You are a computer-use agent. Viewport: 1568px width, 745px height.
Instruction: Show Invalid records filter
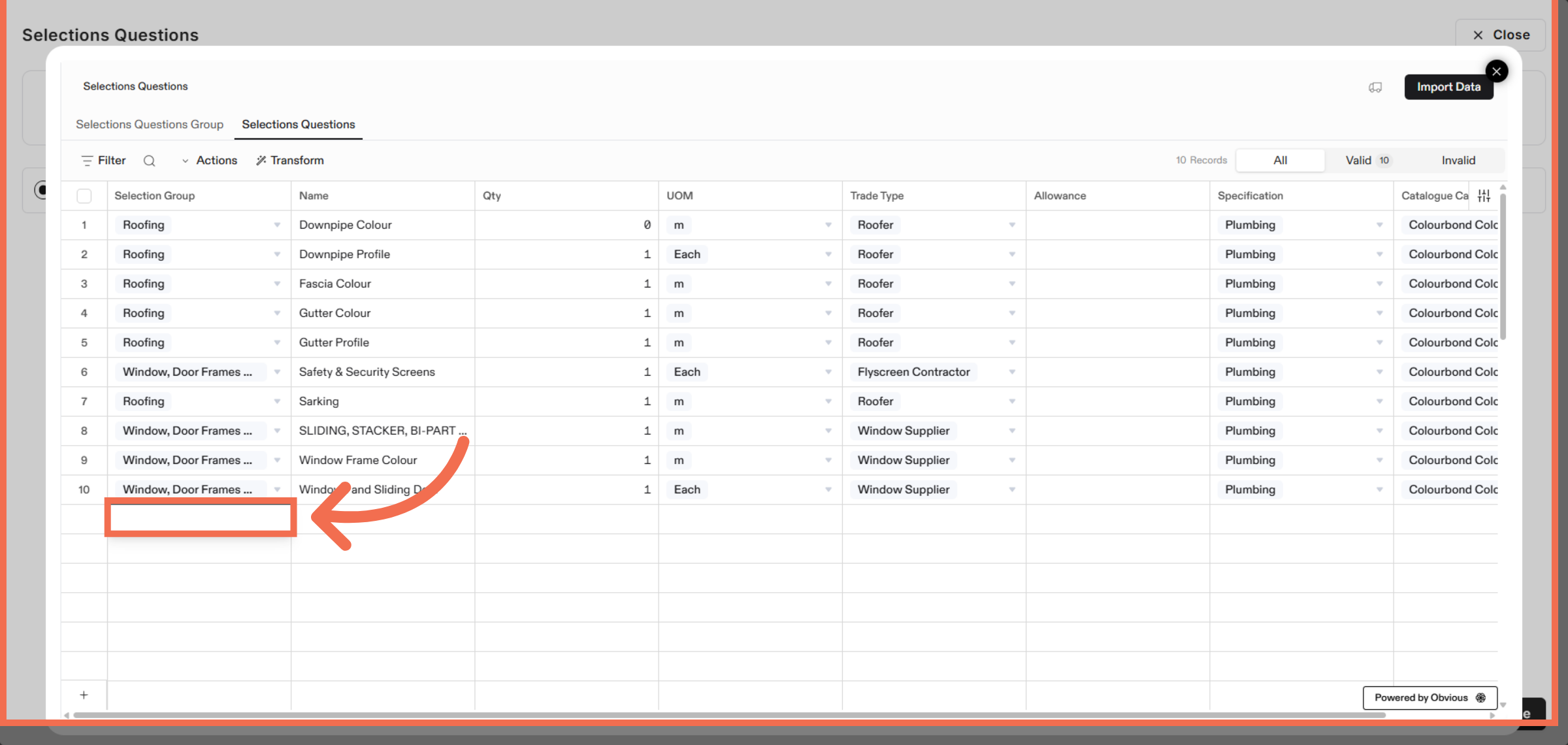1458,161
